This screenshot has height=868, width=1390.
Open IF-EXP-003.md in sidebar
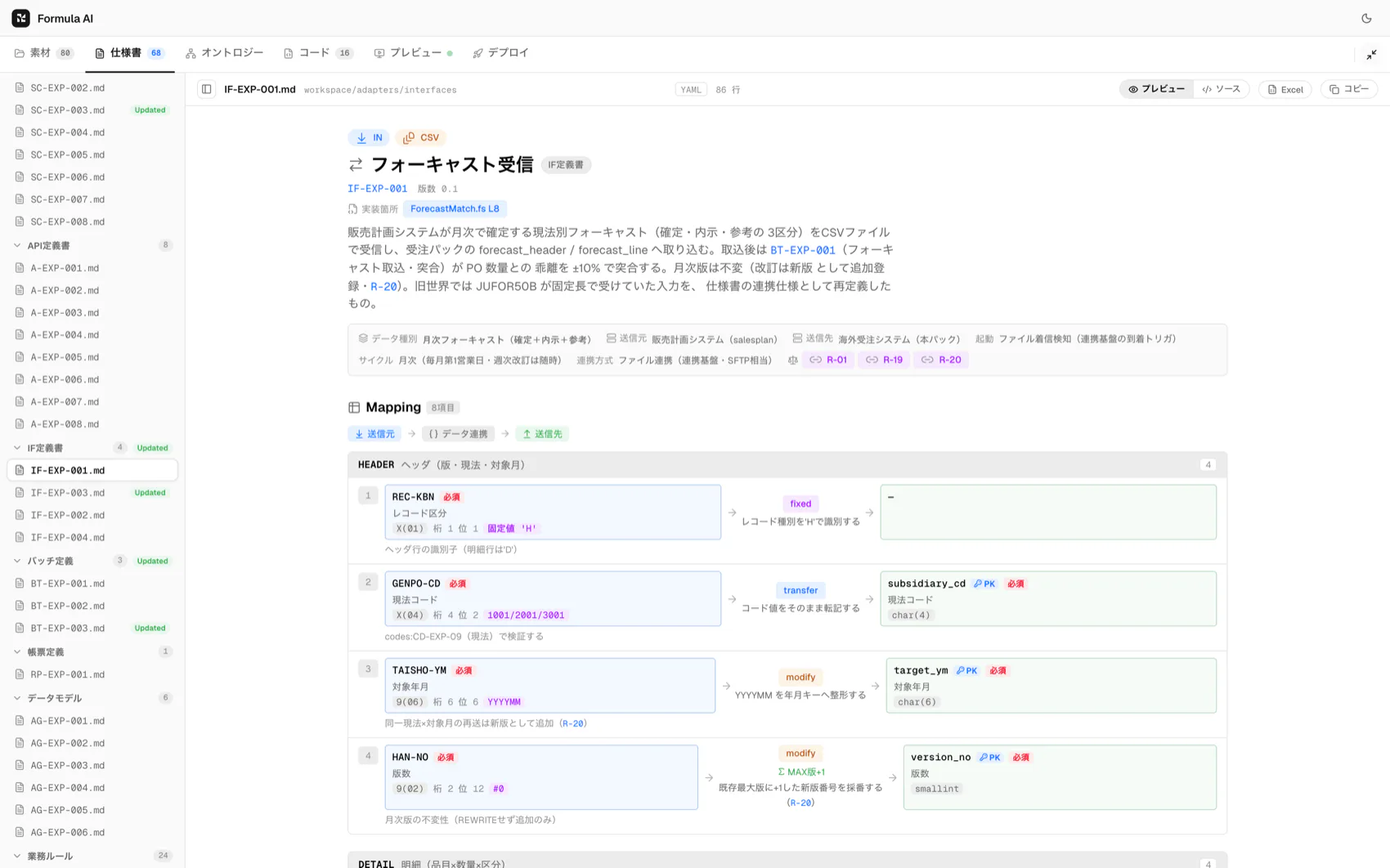point(92,493)
